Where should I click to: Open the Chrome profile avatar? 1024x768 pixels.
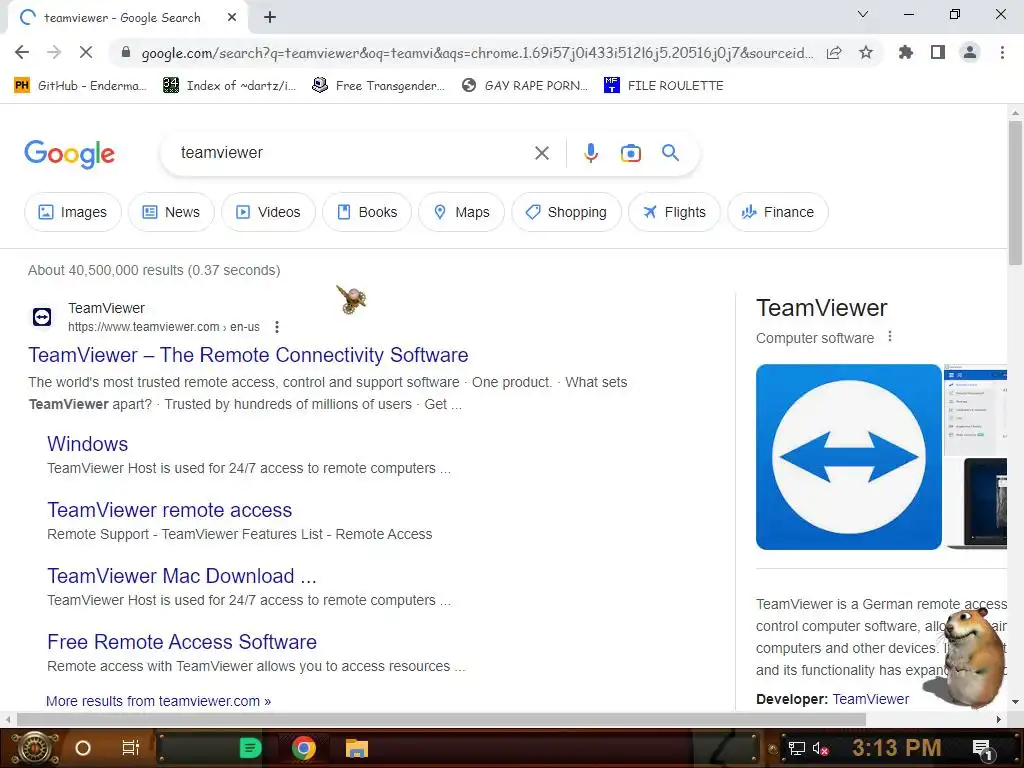(970, 52)
